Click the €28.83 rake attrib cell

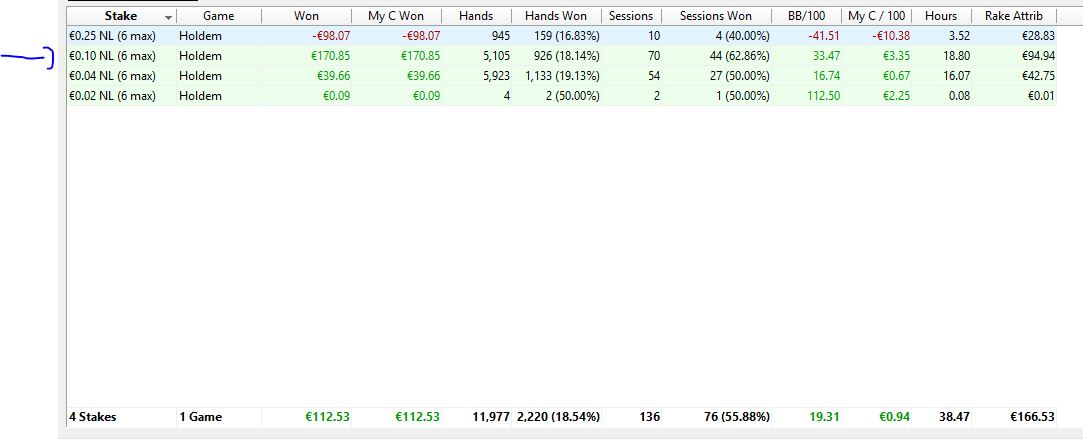pyautogui.click(x=1038, y=36)
